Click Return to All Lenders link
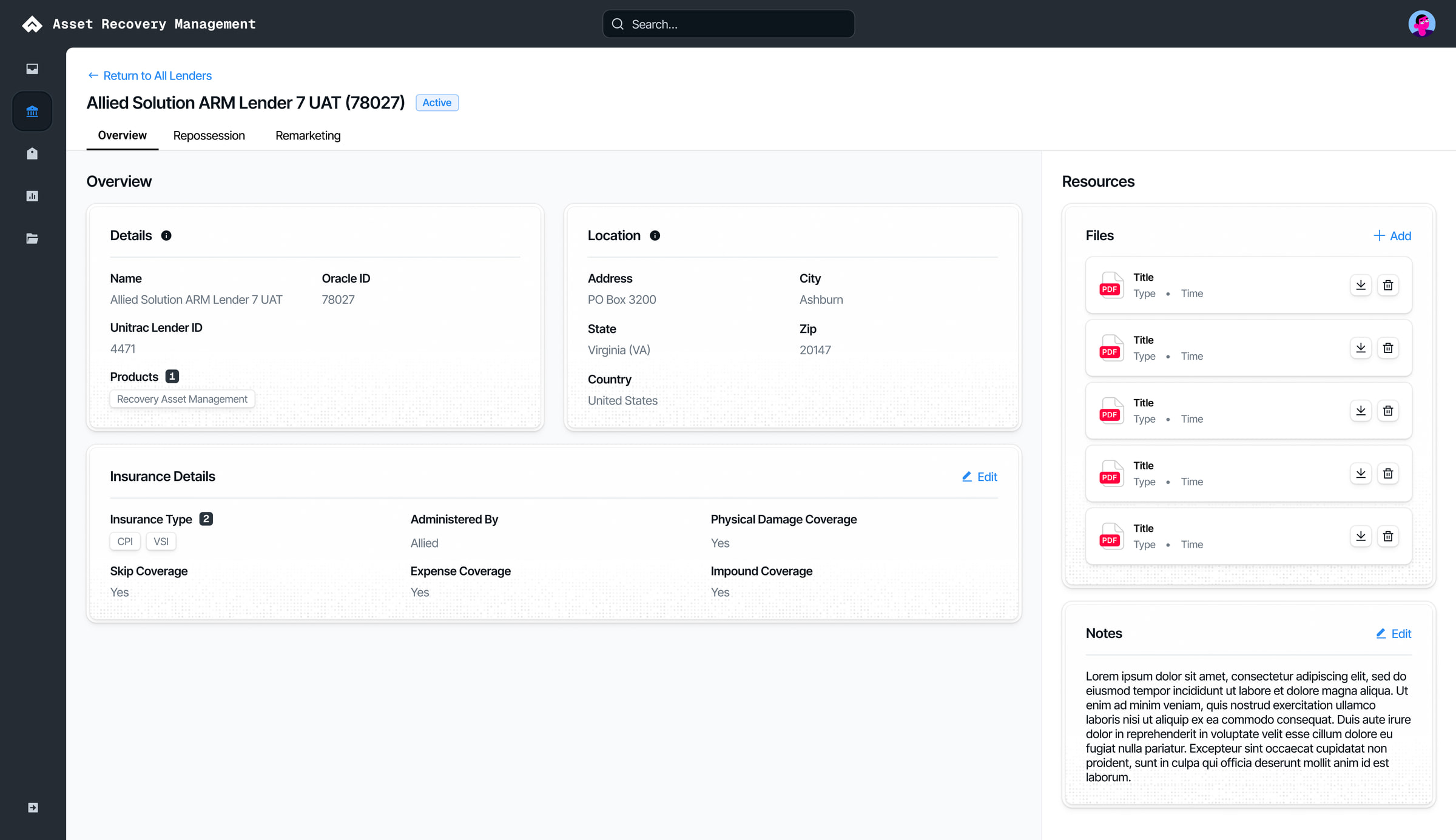The width and height of the screenshot is (1456, 840). point(150,76)
